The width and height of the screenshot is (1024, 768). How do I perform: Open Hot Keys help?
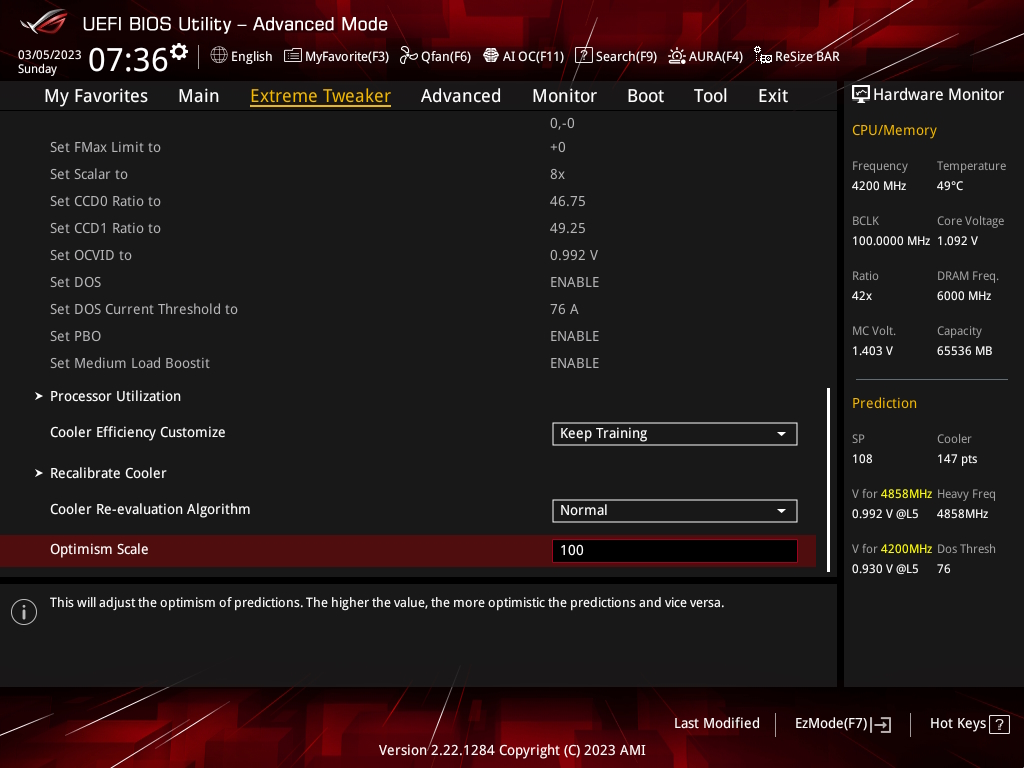point(969,724)
